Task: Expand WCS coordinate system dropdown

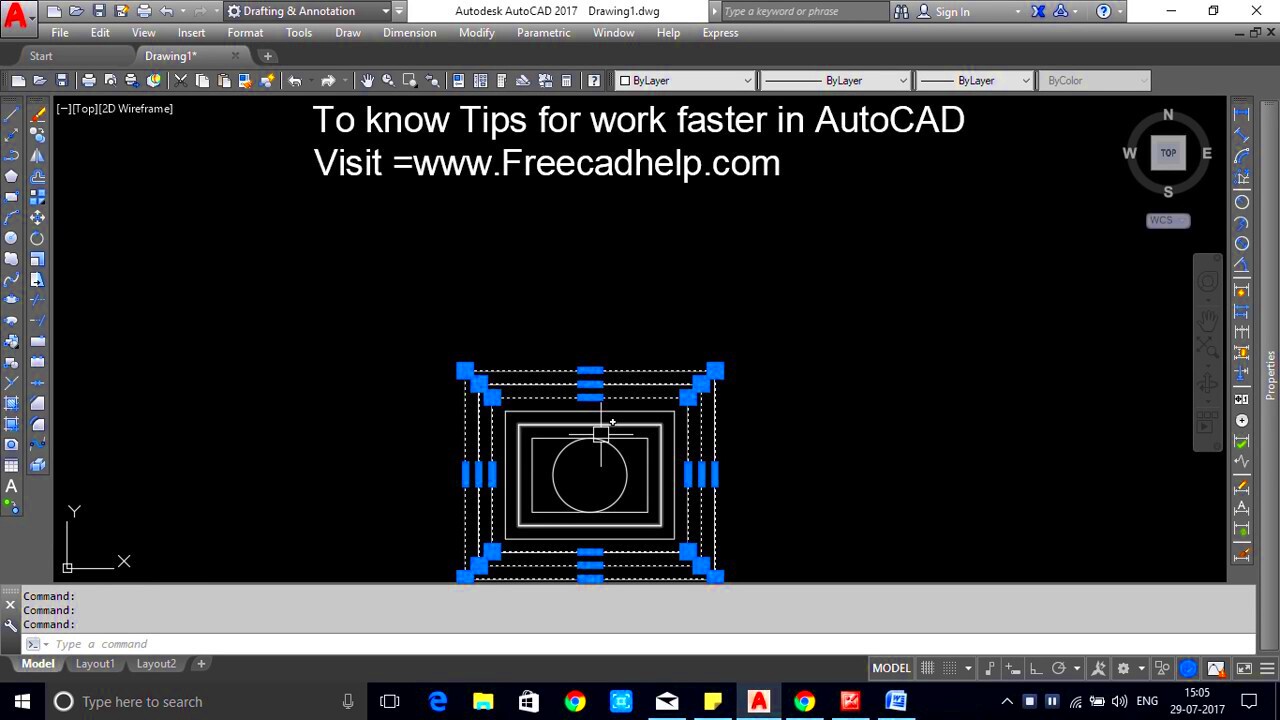Action: (x=1168, y=221)
